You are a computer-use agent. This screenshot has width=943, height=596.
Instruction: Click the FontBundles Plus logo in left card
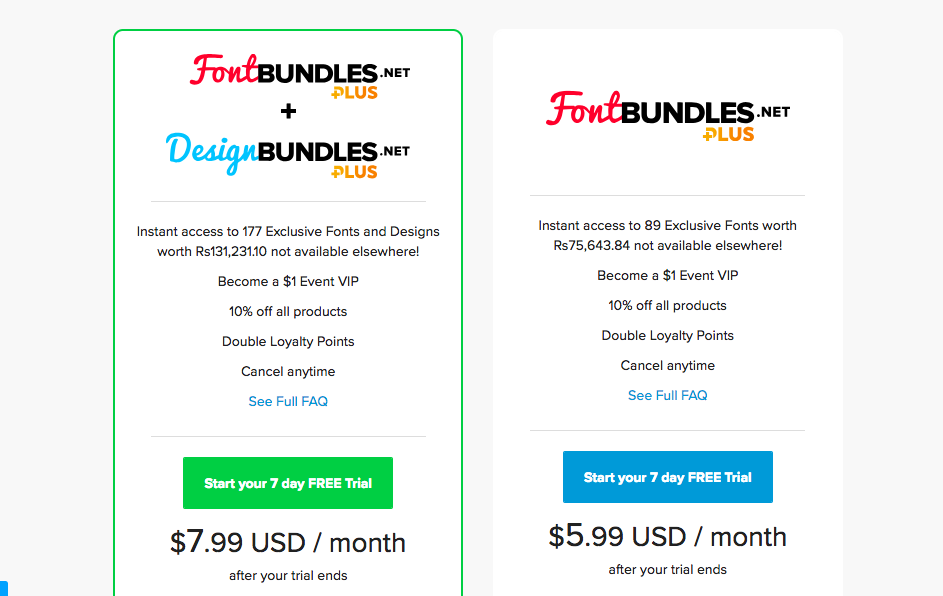pyautogui.click(x=300, y=76)
